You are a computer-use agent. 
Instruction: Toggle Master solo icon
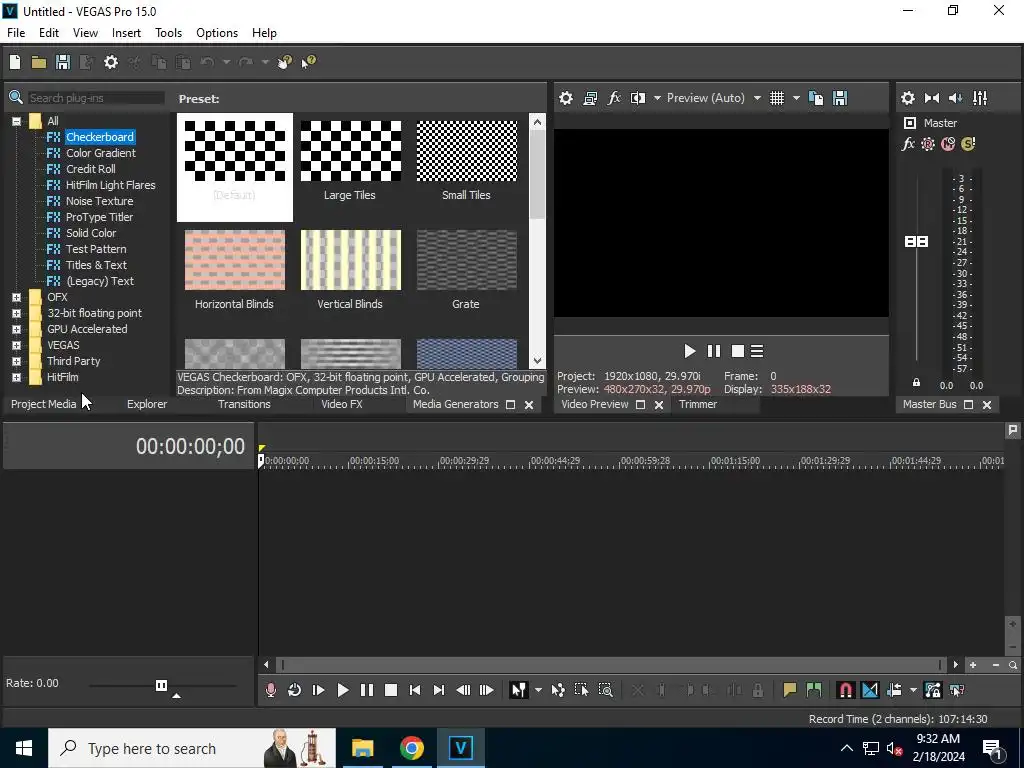click(x=968, y=144)
